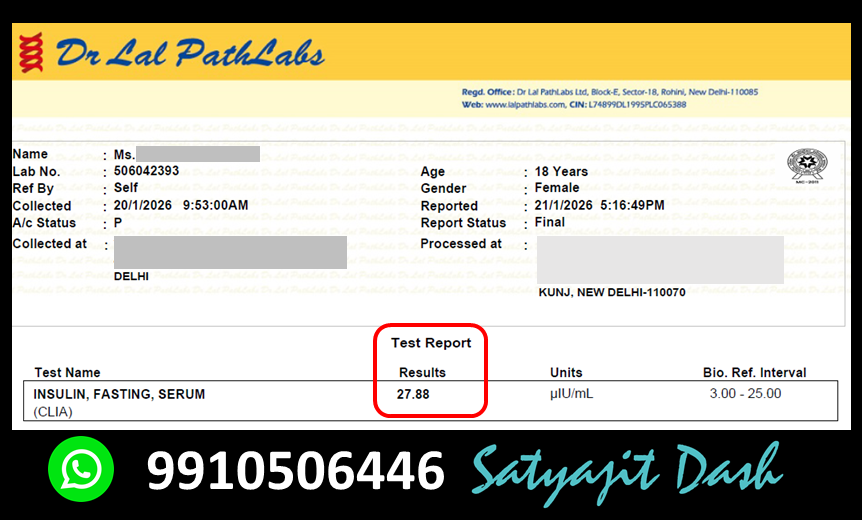Image resolution: width=862 pixels, height=520 pixels.
Task: Click the Gender value Female
Action: pos(557,188)
